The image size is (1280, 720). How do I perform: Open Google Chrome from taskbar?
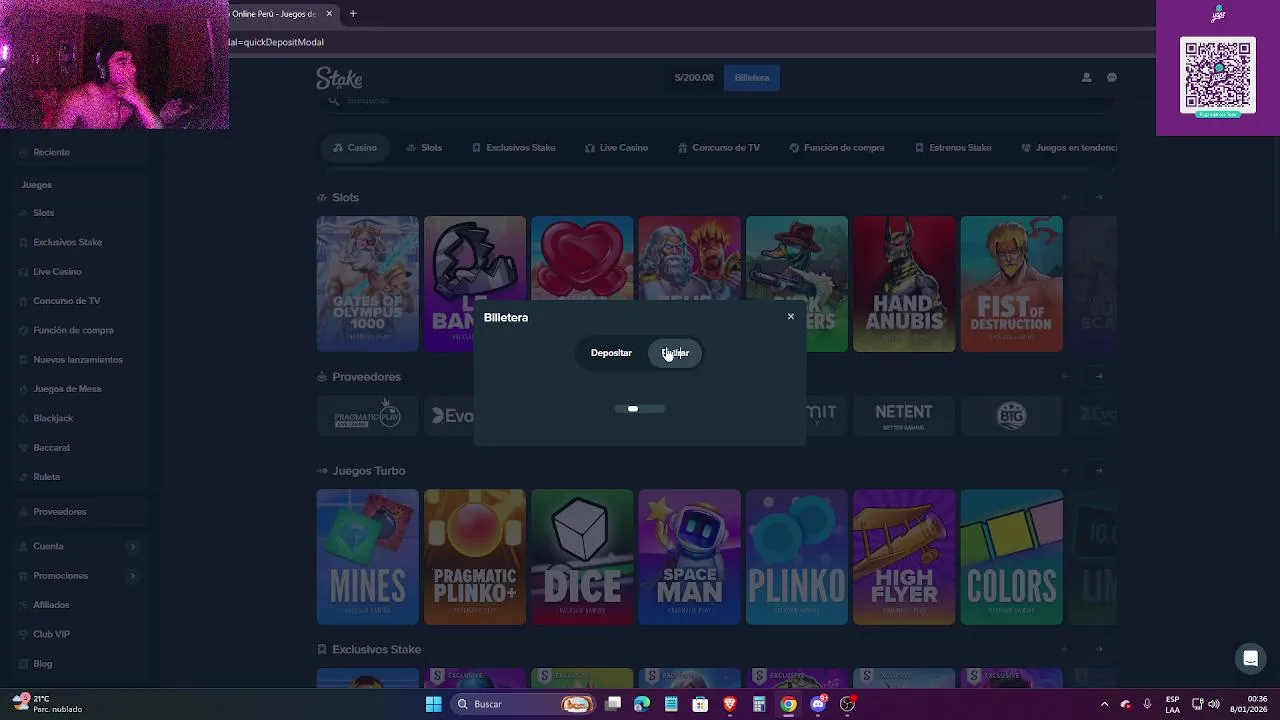[x=789, y=704]
